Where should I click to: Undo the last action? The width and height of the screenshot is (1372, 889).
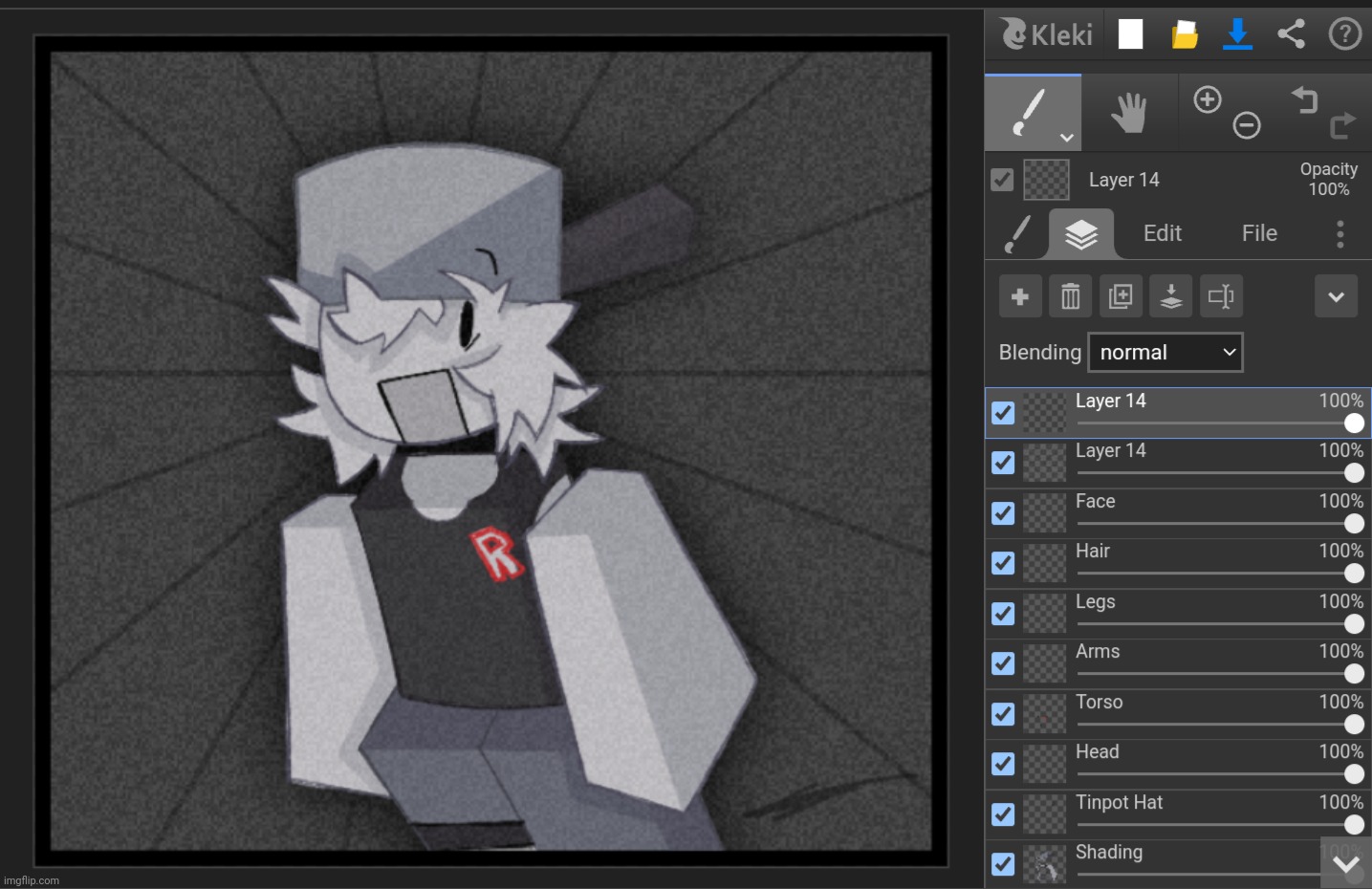[x=1305, y=99]
